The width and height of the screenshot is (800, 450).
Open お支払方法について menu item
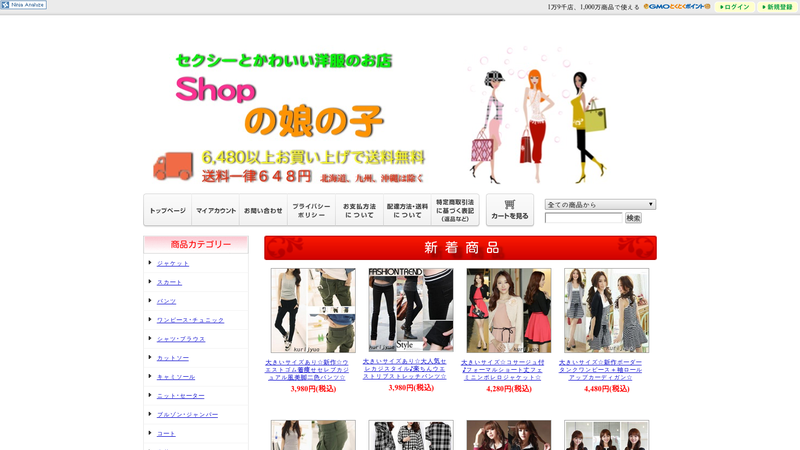pyautogui.click(x=359, y=210)
